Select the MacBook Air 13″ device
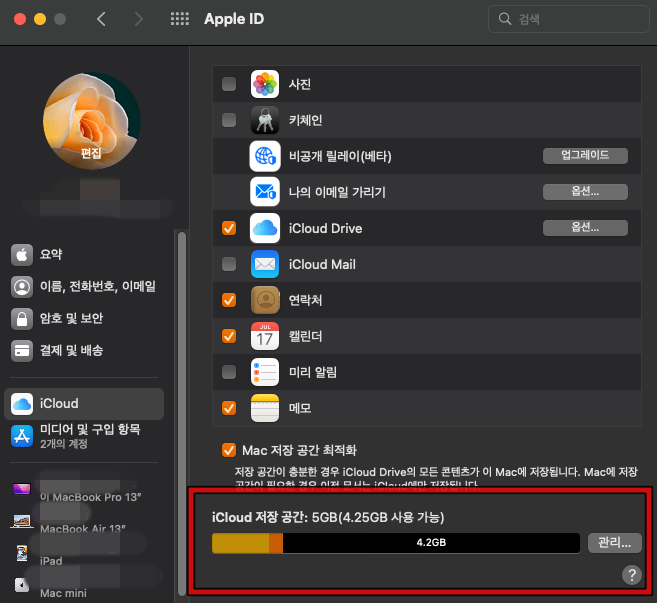This screenshot has width=657, height=603. pos(84,522)
